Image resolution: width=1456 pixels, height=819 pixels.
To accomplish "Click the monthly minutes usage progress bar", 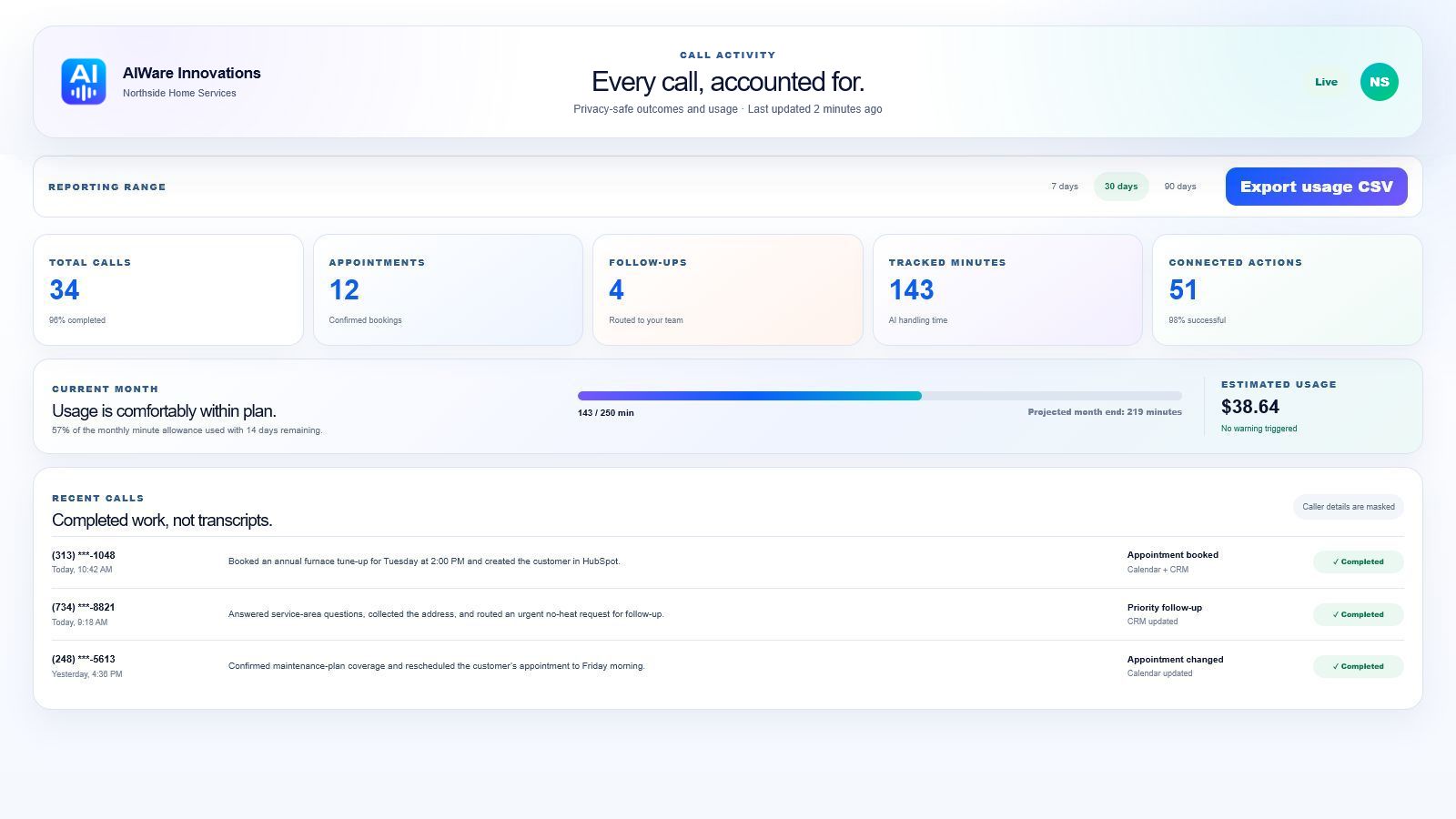I will click(x=879, y=396).
